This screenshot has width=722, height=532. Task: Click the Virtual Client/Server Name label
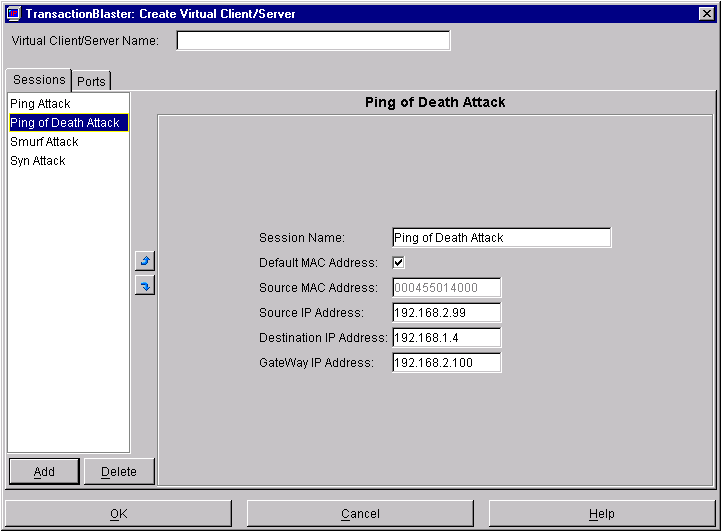click(85, 41)
